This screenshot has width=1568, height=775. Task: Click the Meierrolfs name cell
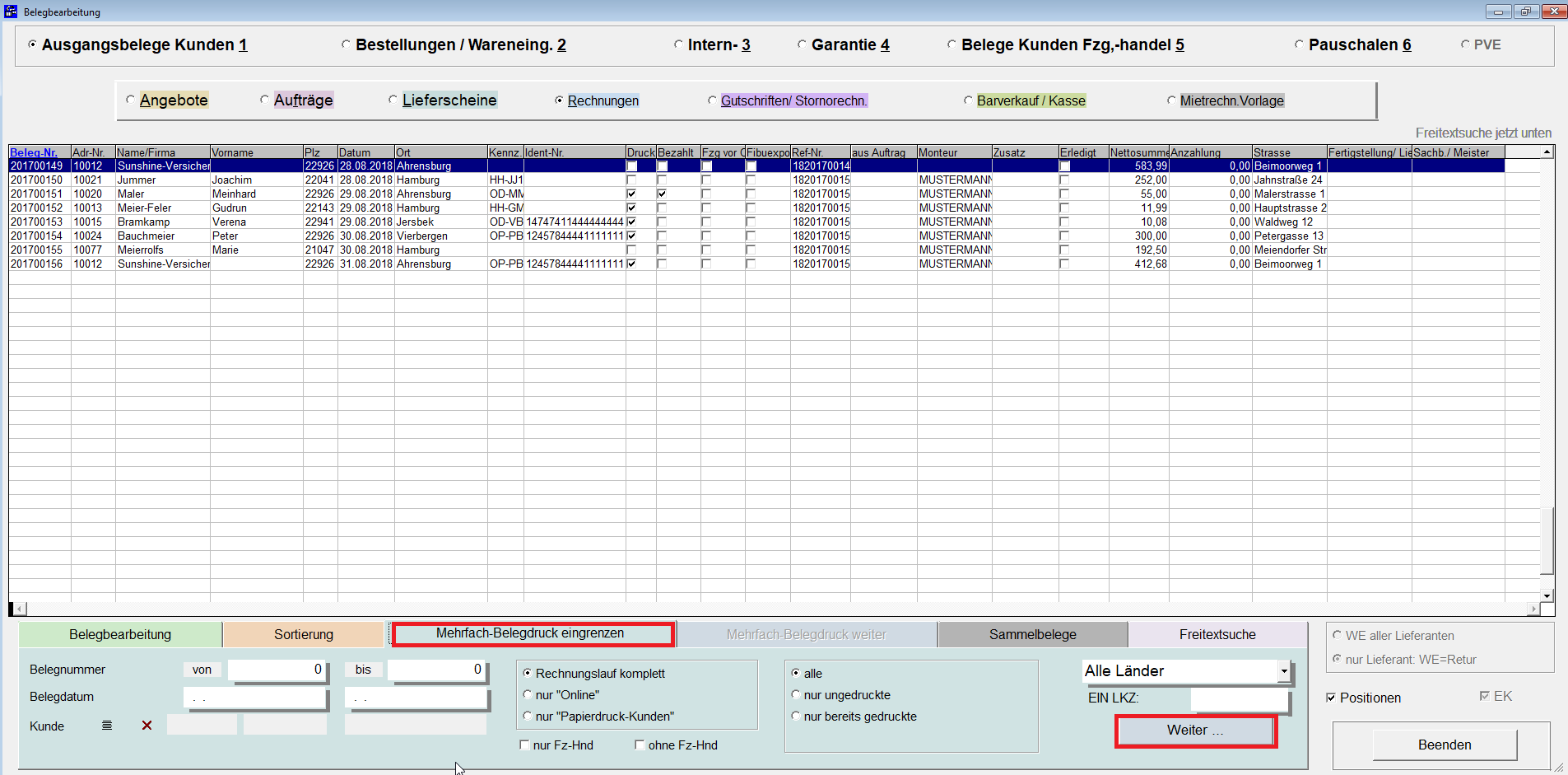click(x=162, y=250)
